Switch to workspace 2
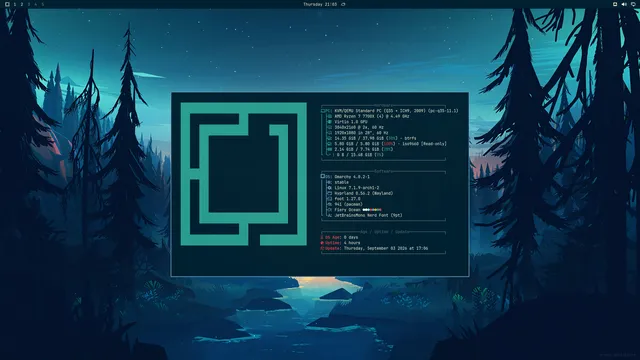Screen dimensions: 640x360 click(x=22, y=4)
